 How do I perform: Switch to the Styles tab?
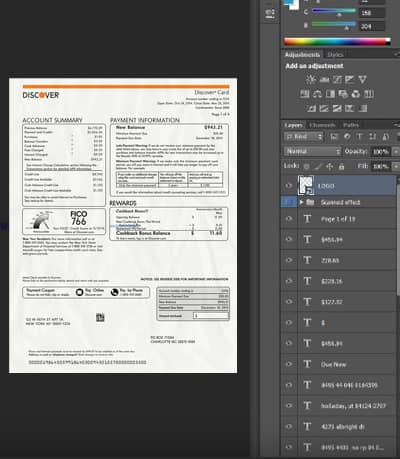tap(335, 55)
